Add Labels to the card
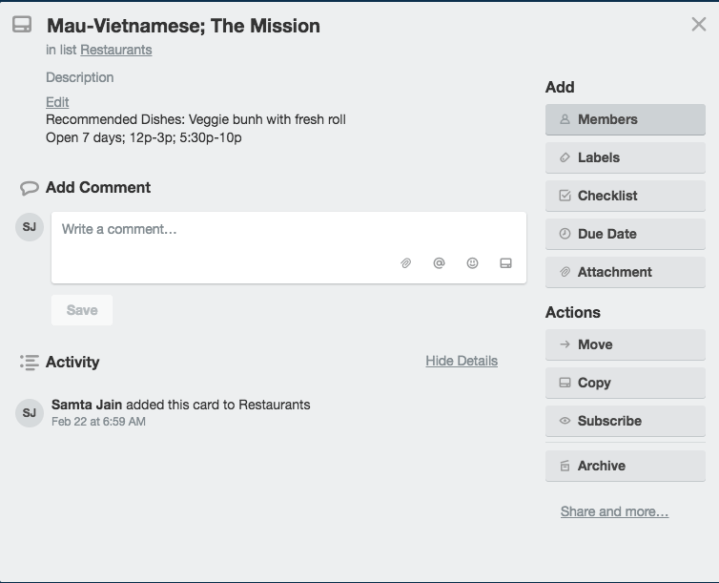 625,157
